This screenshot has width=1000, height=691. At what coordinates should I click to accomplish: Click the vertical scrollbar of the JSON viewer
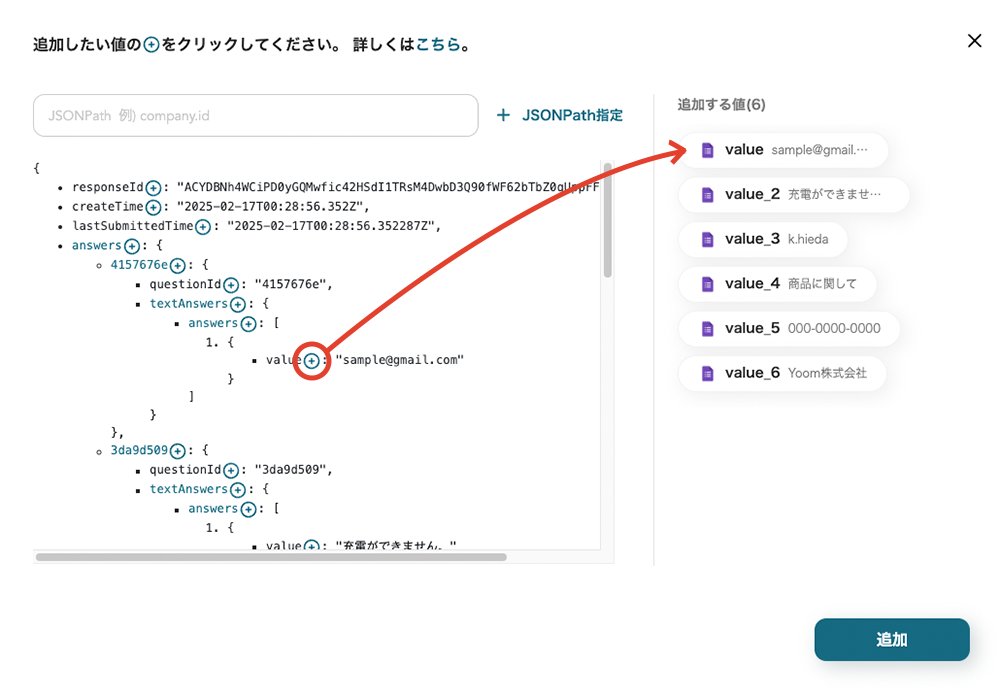click(x=608, y=220)
